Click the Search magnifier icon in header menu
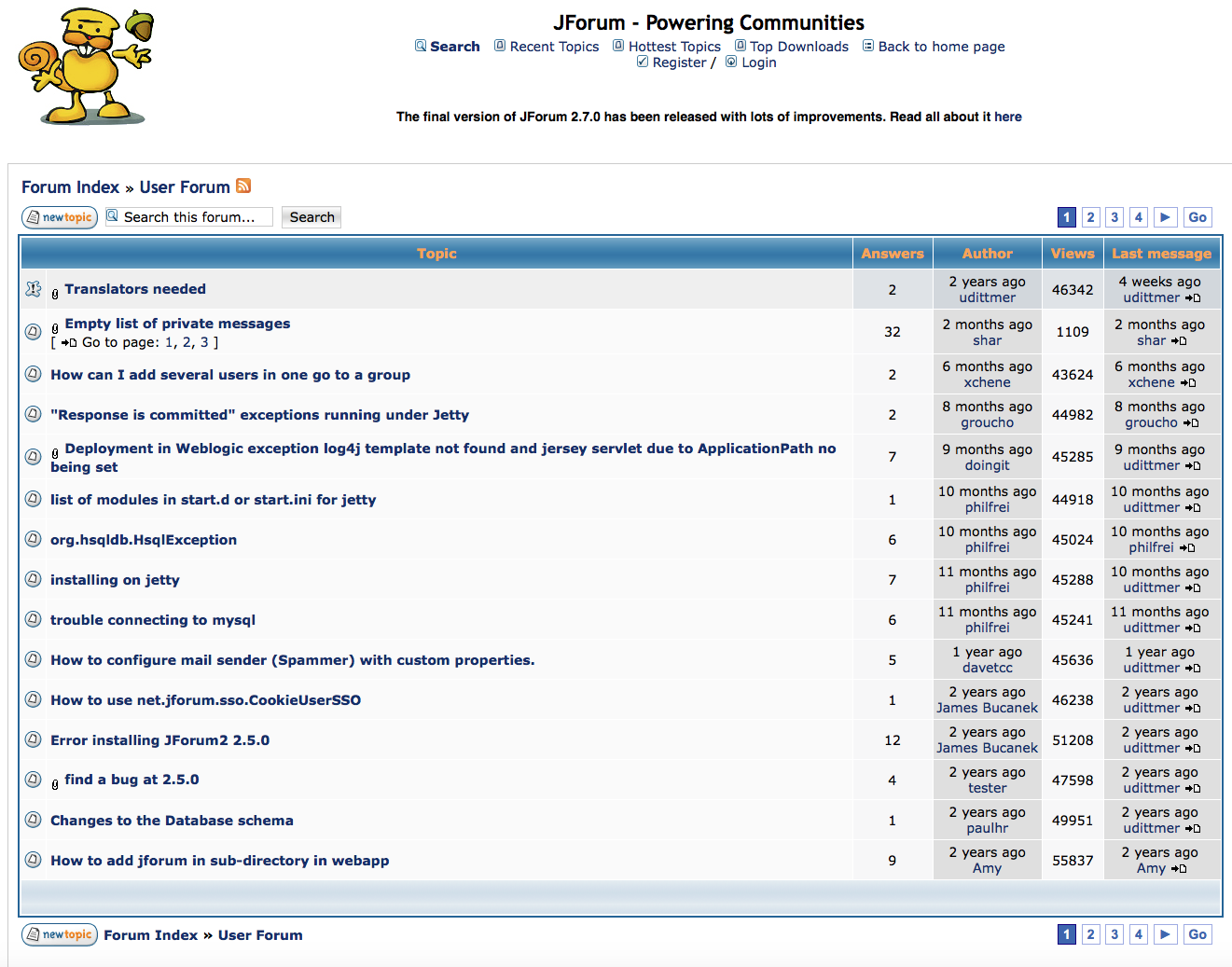The height and width of the screenshot is (967, 1232). point(421,46)
